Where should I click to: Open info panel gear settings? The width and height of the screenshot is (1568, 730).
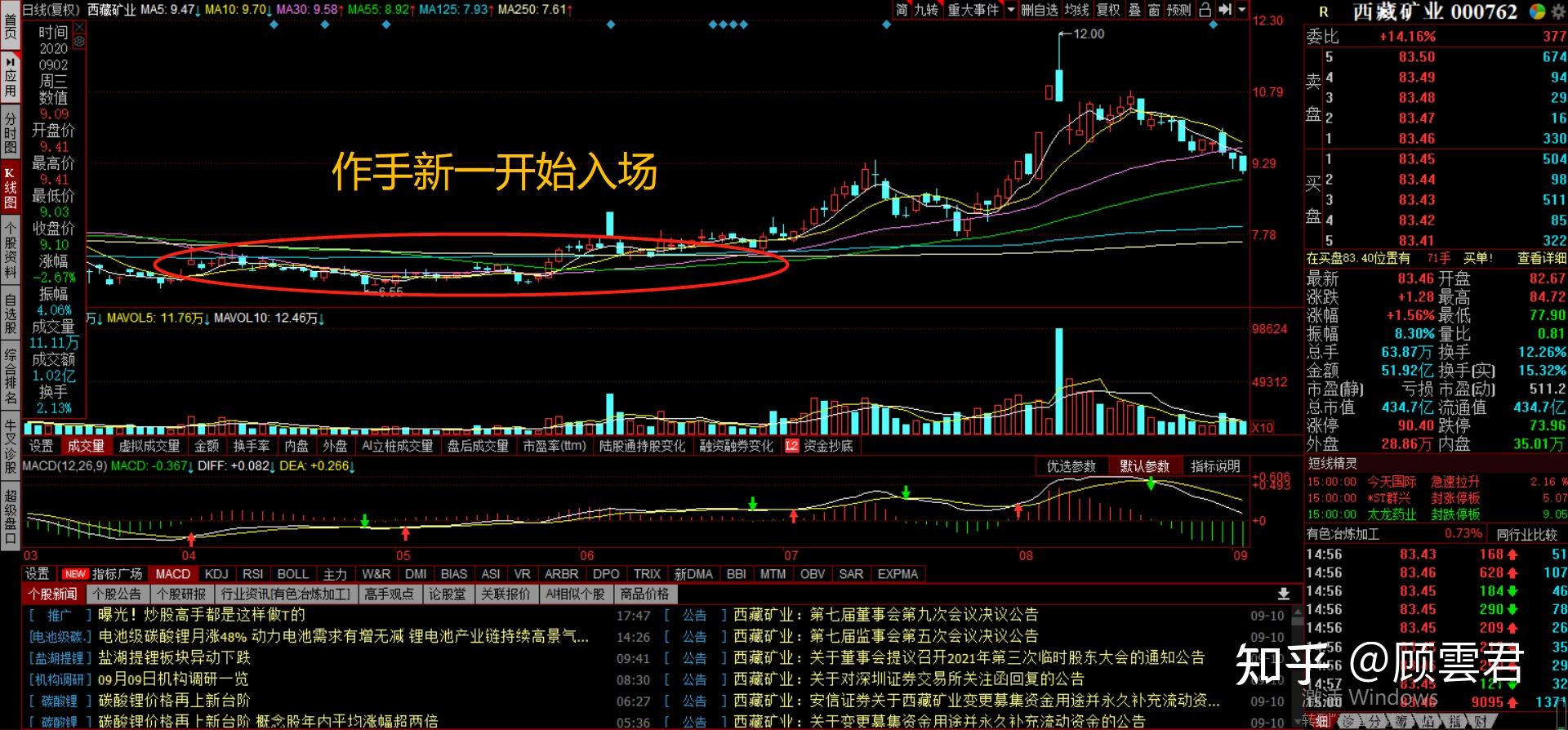(79, 41)
